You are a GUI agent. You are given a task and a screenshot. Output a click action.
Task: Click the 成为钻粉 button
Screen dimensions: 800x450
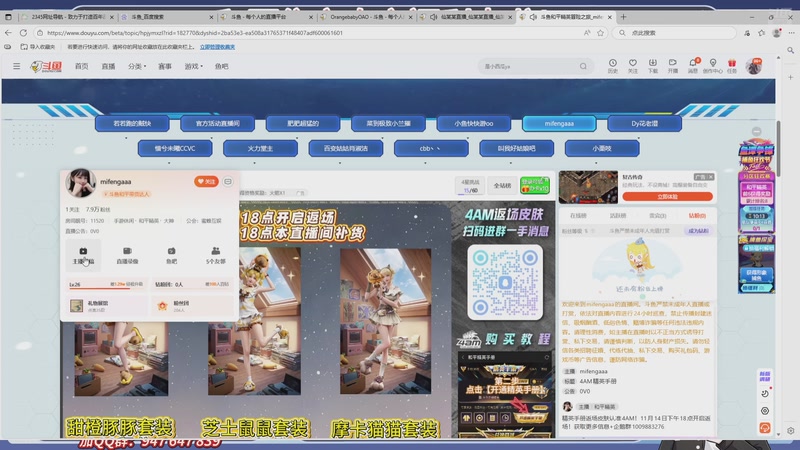coord(698,231)
